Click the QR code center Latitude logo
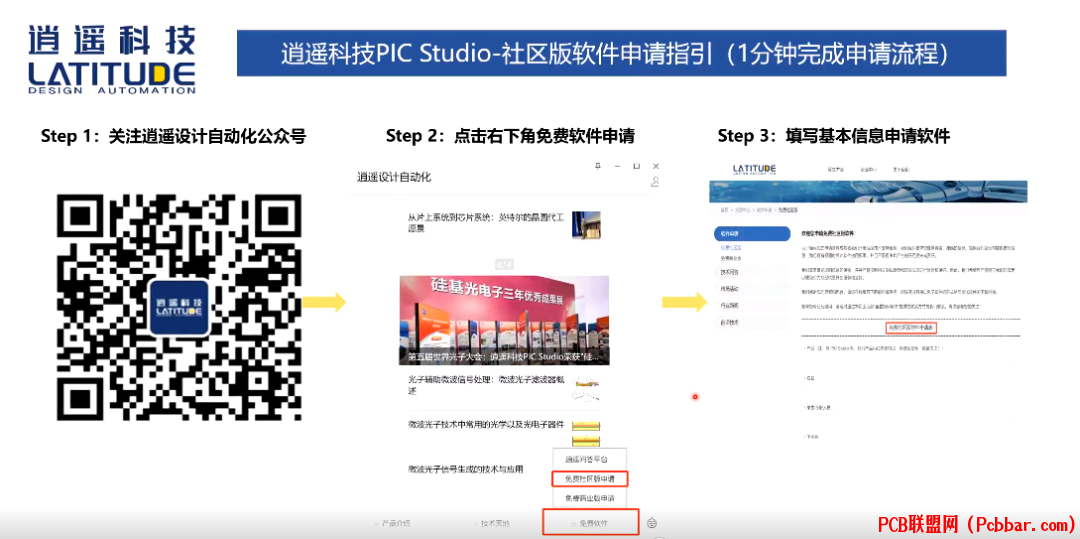 [x=179, y=307]
